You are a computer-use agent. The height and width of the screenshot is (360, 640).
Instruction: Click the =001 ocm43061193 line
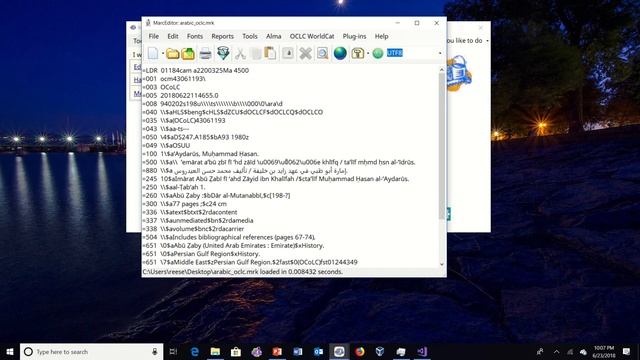[x=174, y=79]
